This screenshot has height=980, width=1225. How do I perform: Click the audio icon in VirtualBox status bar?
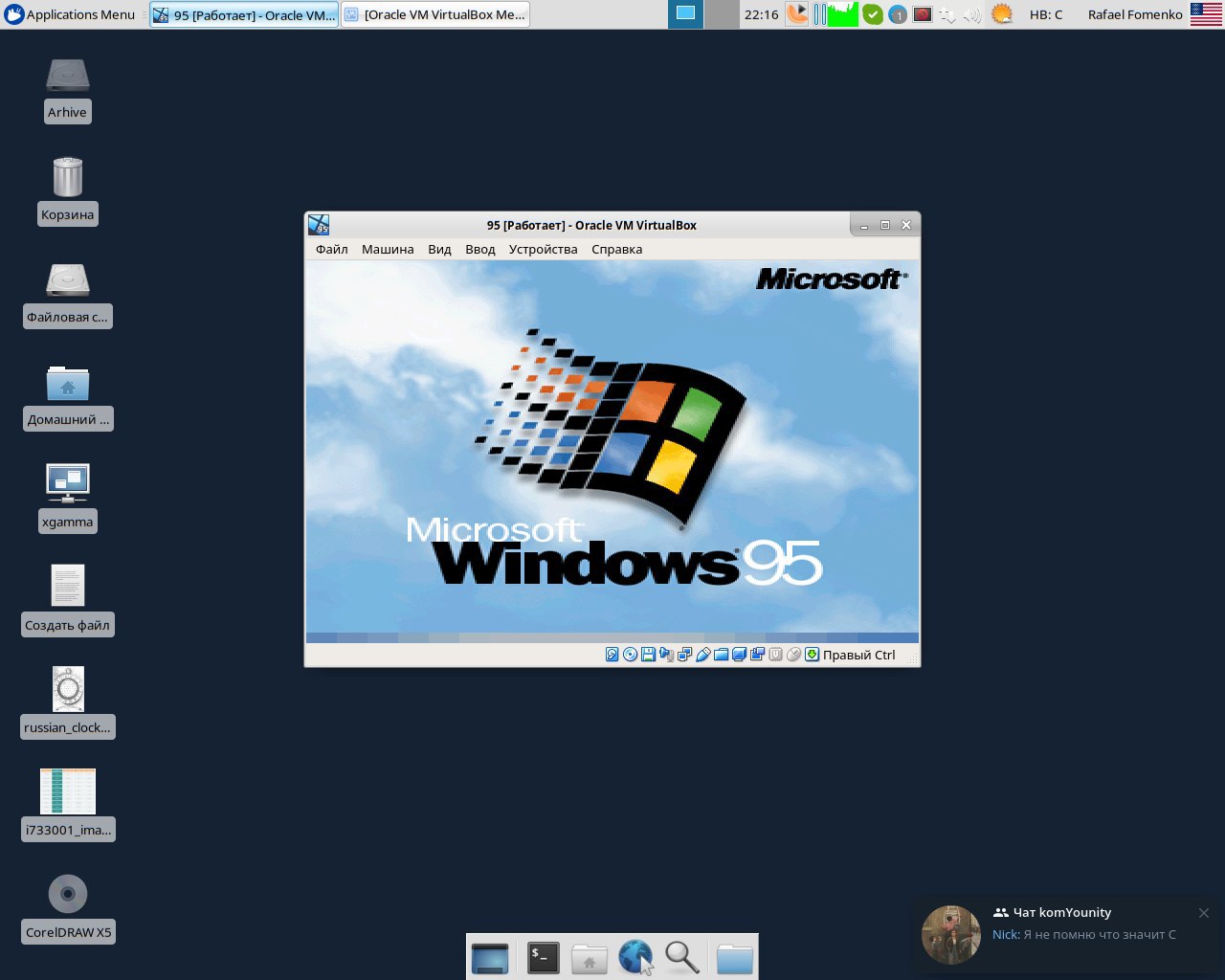point(667,655)
